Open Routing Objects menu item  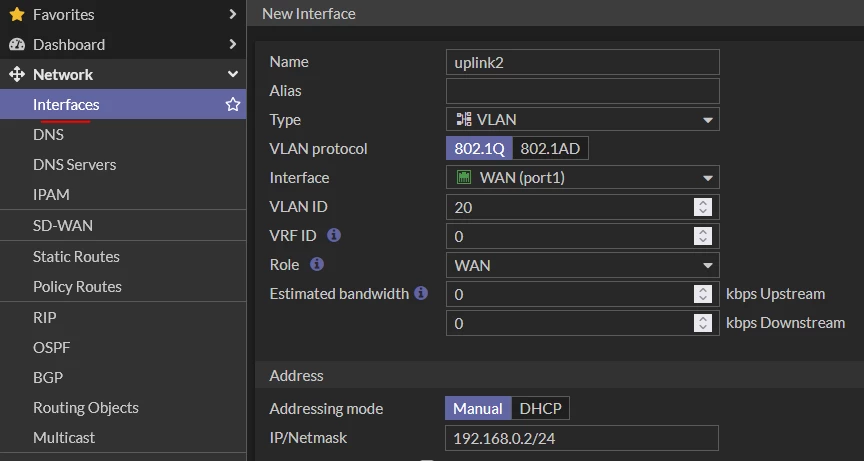point(123,408)
